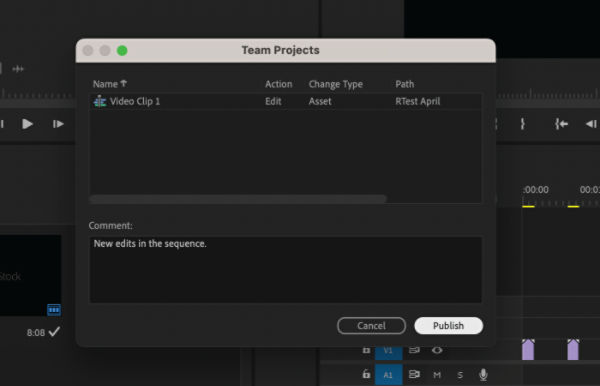Click the blue filmstrip thumbnail badge
Image resolution: width=600 pixels, height=386 pixels.
coord(54,309)
